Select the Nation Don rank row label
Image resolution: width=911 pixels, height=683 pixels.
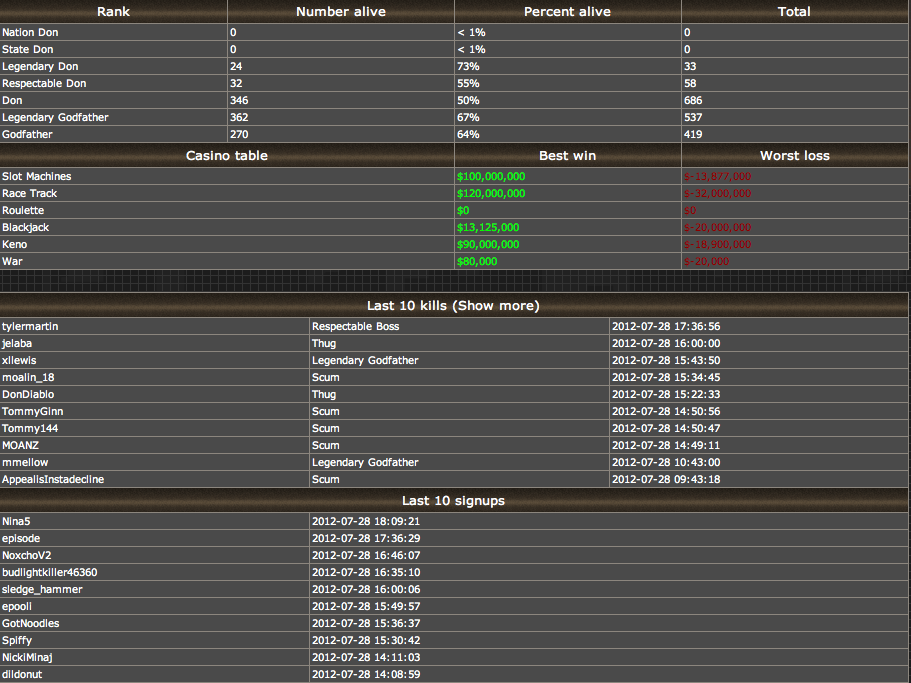coord(30,33)
